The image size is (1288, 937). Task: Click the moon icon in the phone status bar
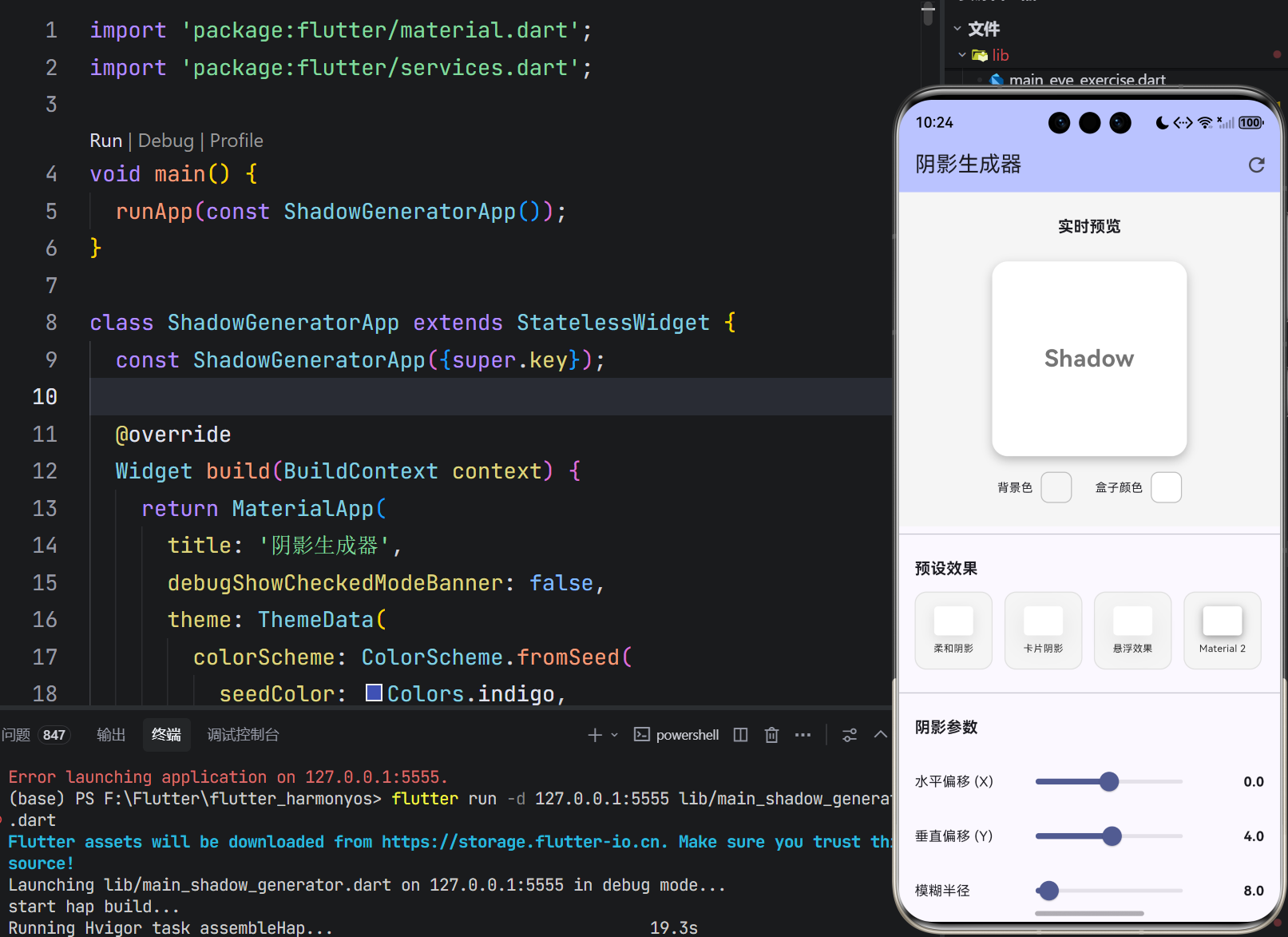(1162, 122)
